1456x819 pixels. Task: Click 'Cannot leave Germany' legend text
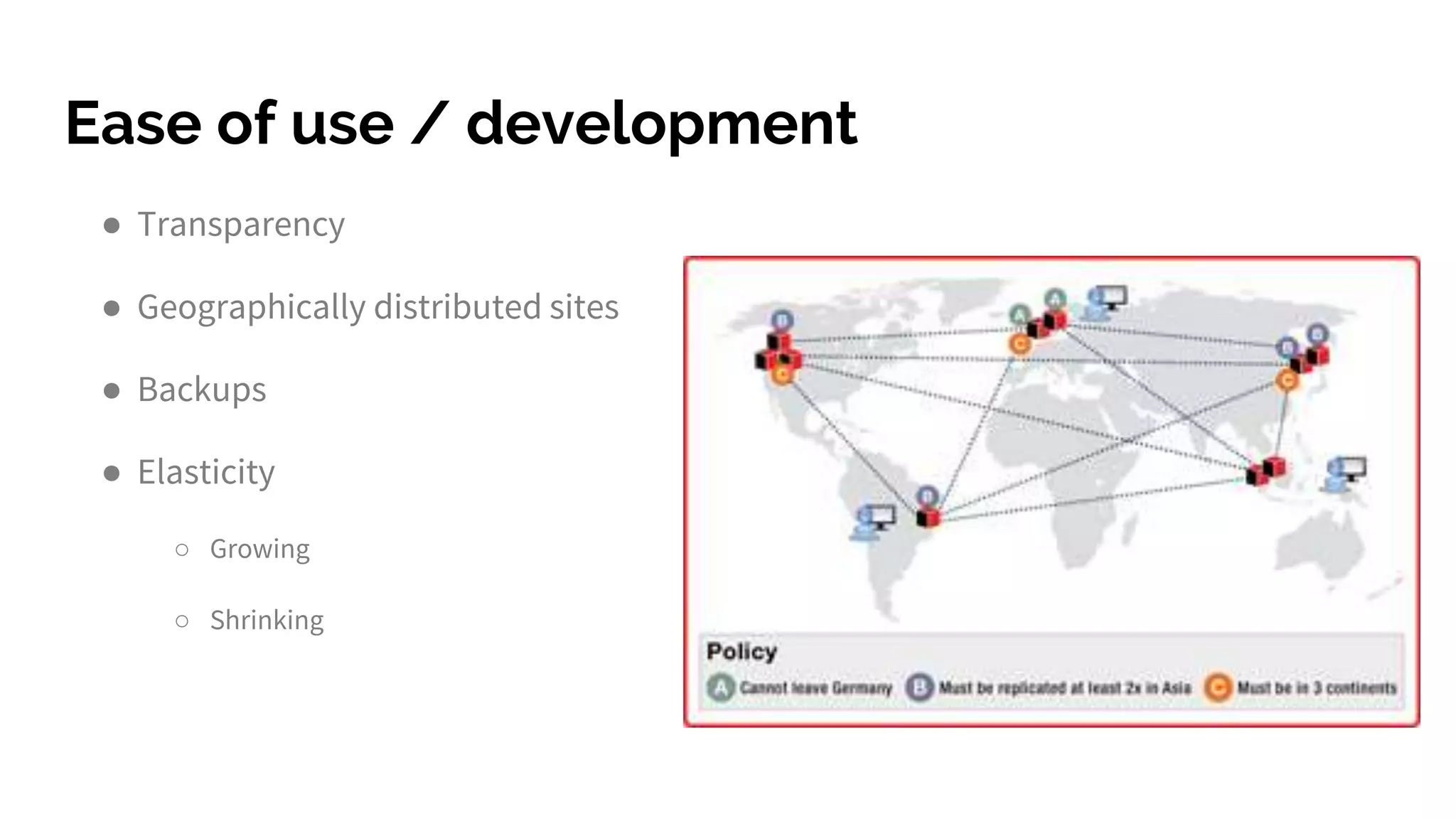tap(815, 688)
